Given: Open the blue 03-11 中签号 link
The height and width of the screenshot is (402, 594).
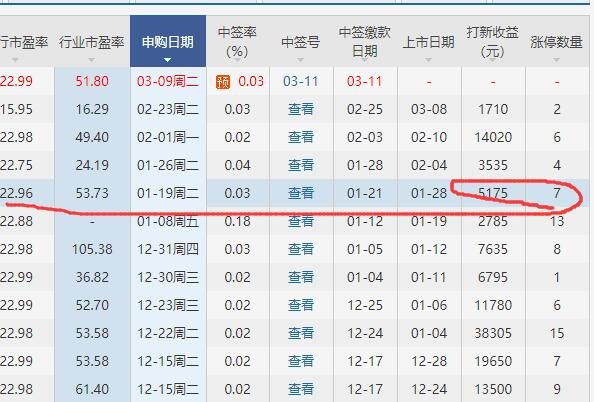Looking at the screenshot, I should (301, 81).
